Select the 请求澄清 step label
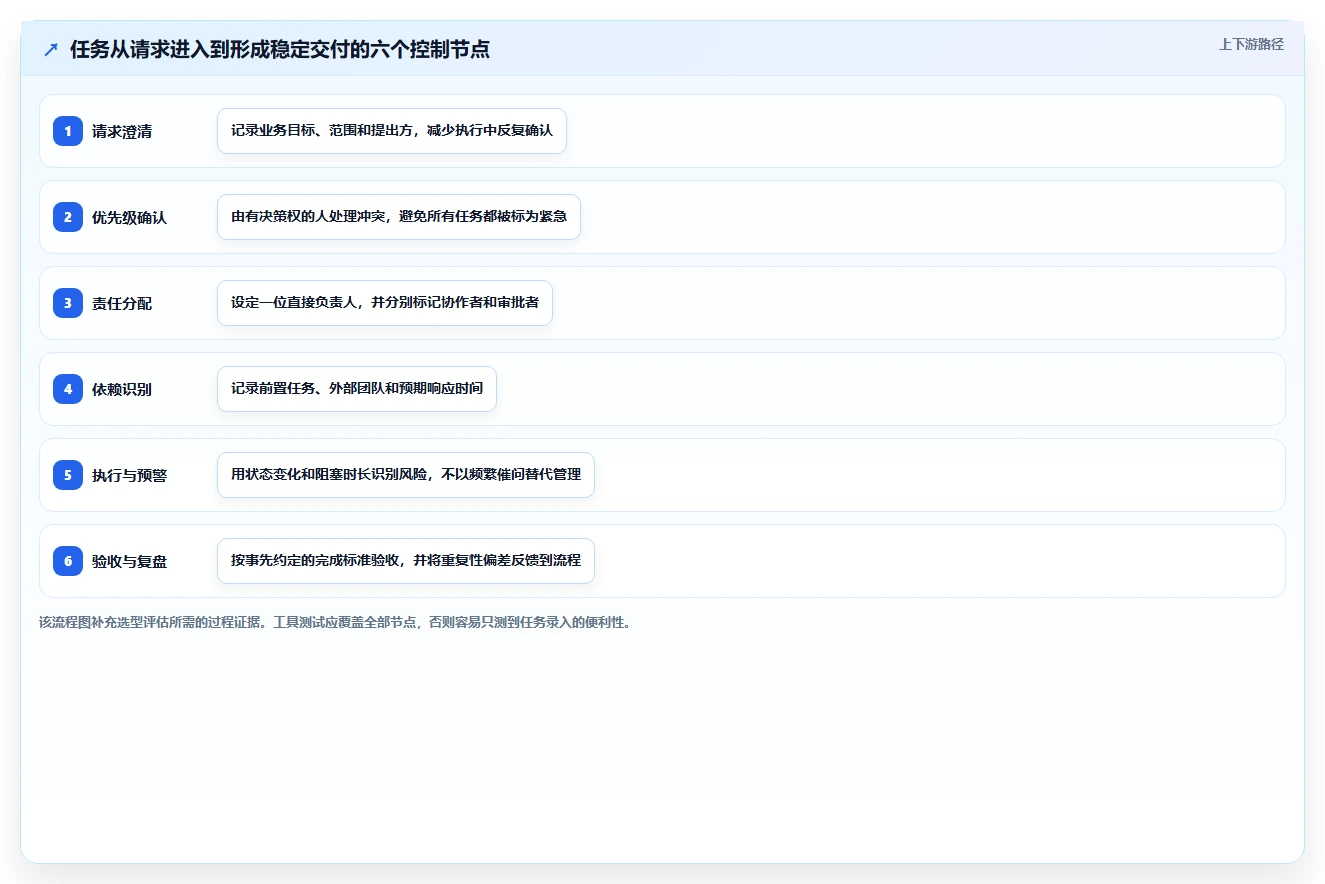The width and height of the screenshot is (1325, 884). (122, 131)
